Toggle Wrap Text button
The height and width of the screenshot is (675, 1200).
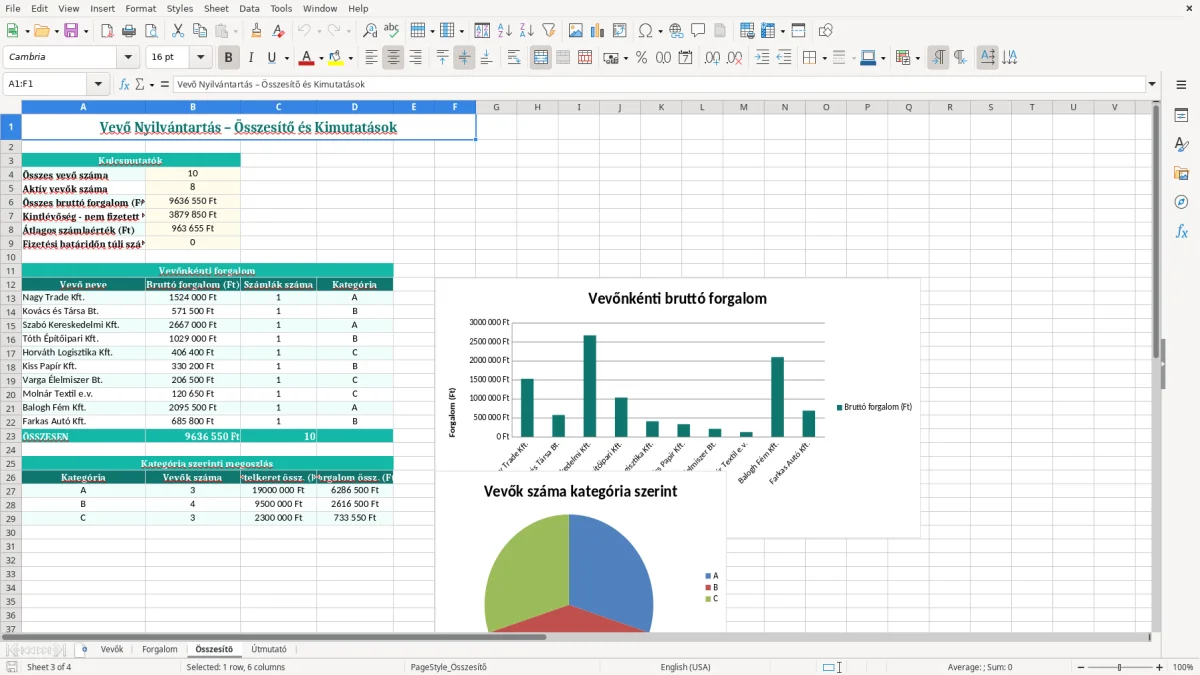[x=514, y=58]
